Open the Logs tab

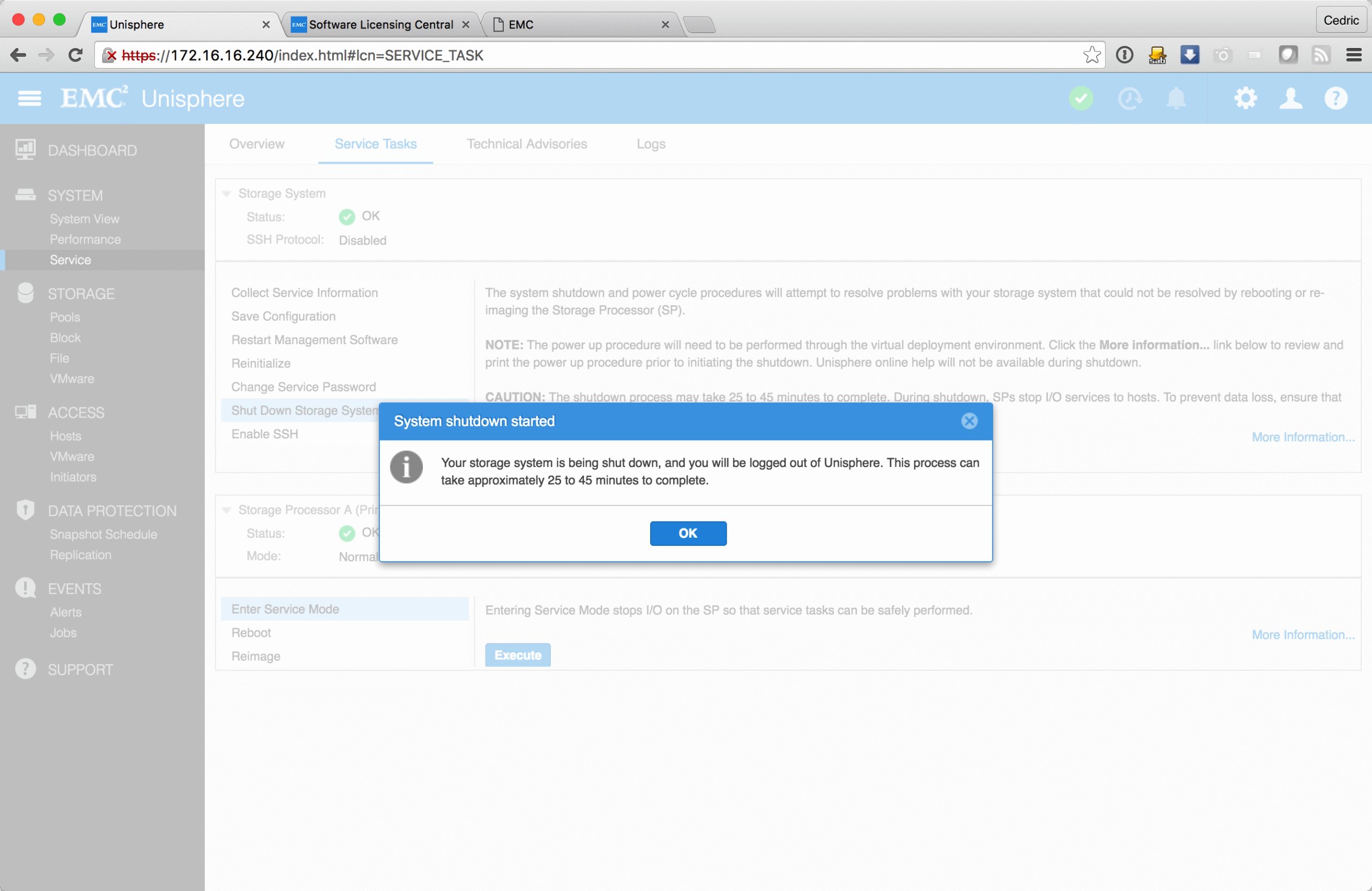point(651,144)
